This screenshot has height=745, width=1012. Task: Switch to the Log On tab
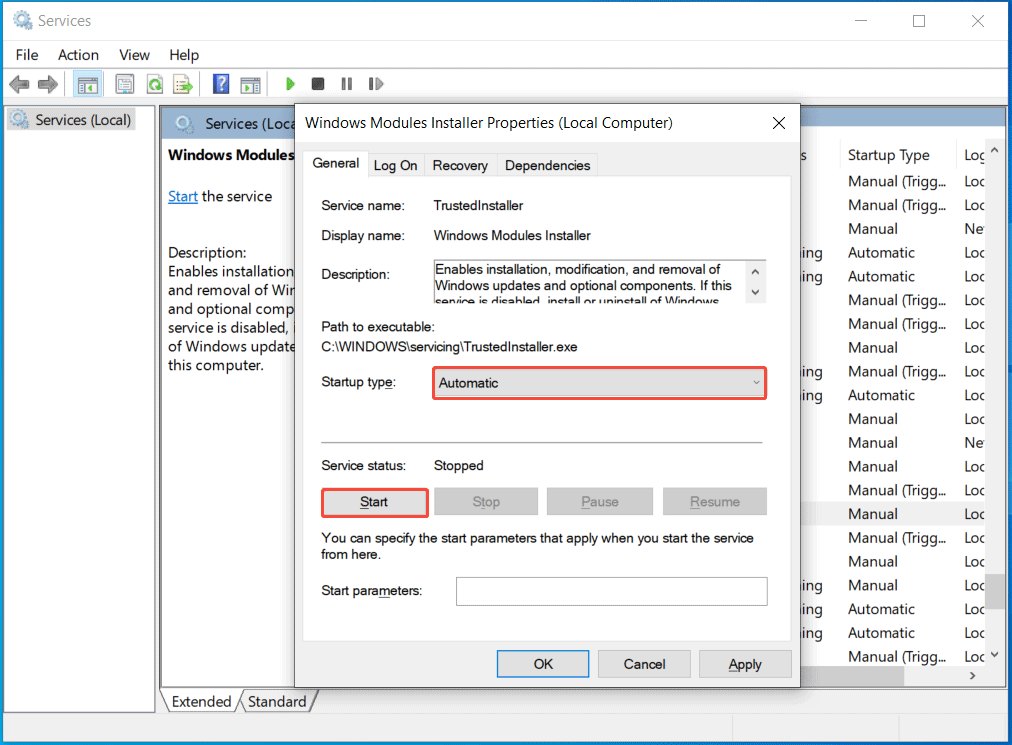pyautogui.click(x=396, y=164)
